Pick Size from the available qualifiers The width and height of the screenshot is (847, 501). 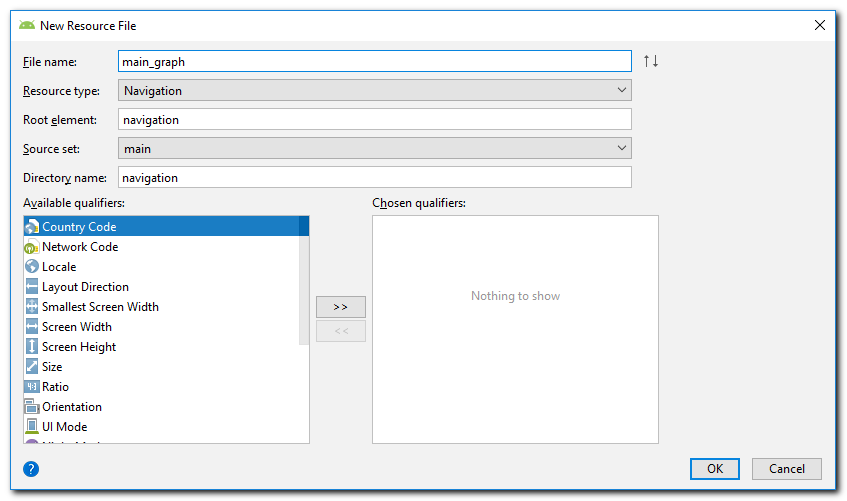[x=52, y=367]
